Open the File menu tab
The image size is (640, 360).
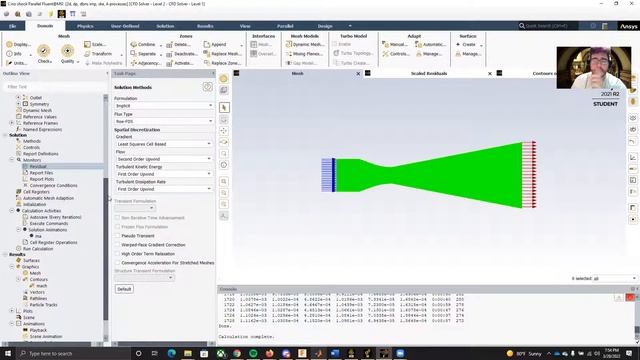[x=13, y=26]
